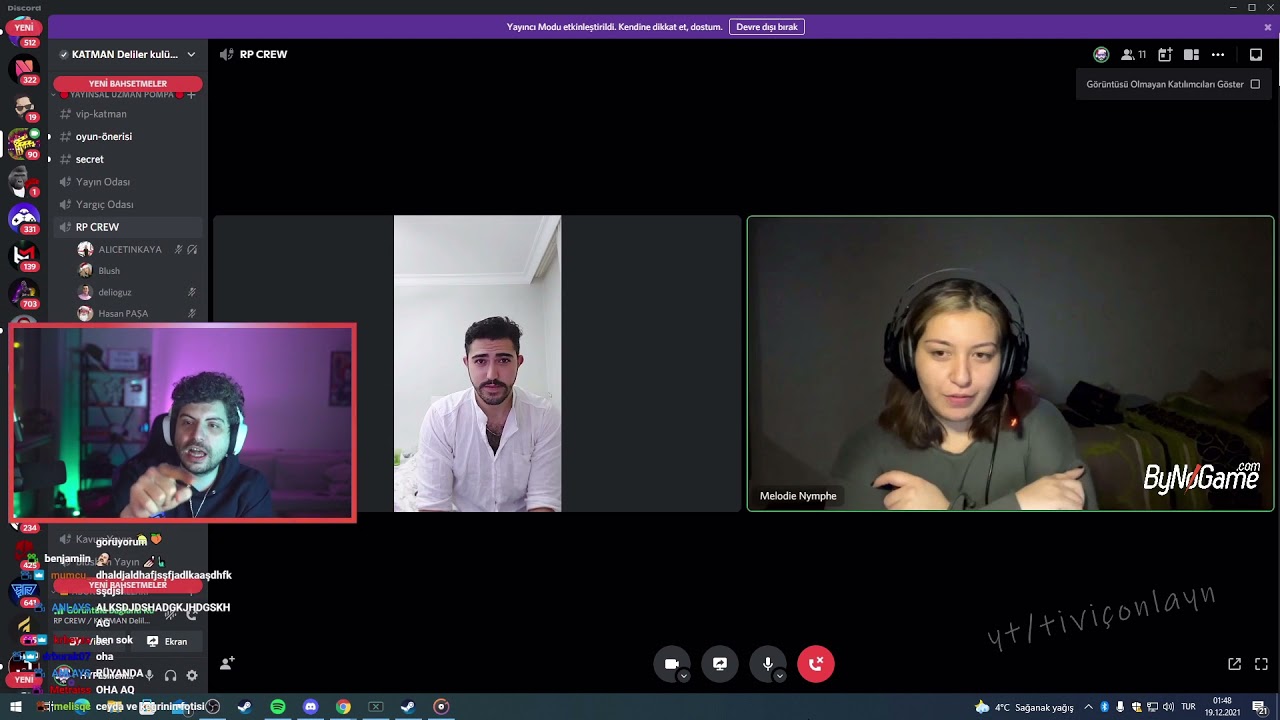Click the invite friends icon at bottom
The width and height of the screenshot is (1280, 720).
(227, 663)
